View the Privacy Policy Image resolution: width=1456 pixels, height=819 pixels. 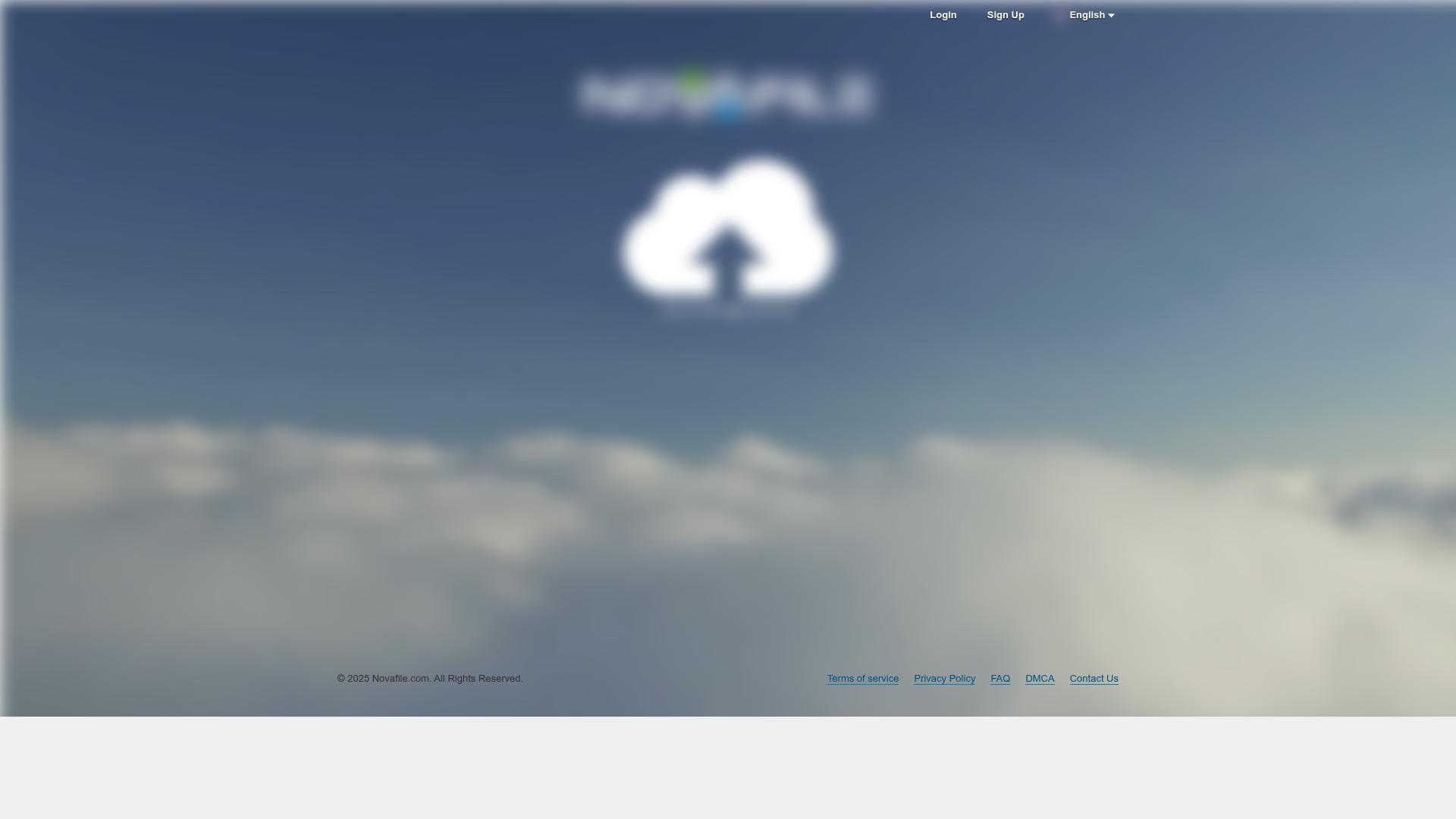944,678
